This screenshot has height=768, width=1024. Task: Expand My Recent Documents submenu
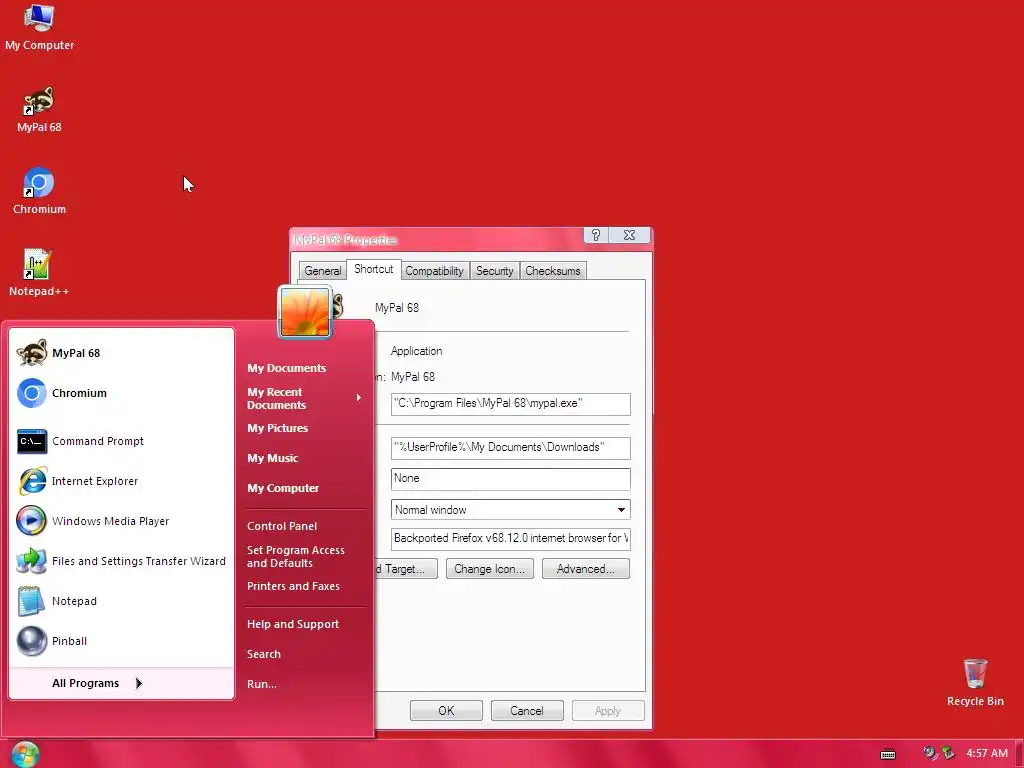click(304, 398)
